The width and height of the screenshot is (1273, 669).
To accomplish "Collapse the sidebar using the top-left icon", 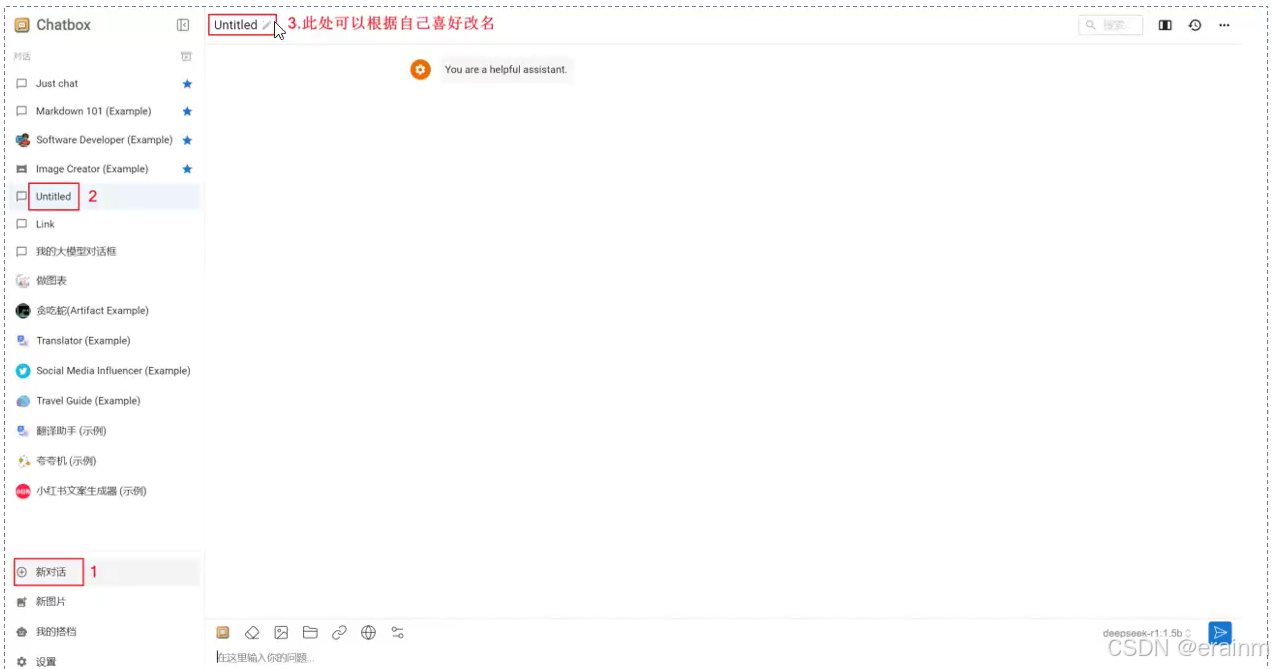I will point(183,24).
